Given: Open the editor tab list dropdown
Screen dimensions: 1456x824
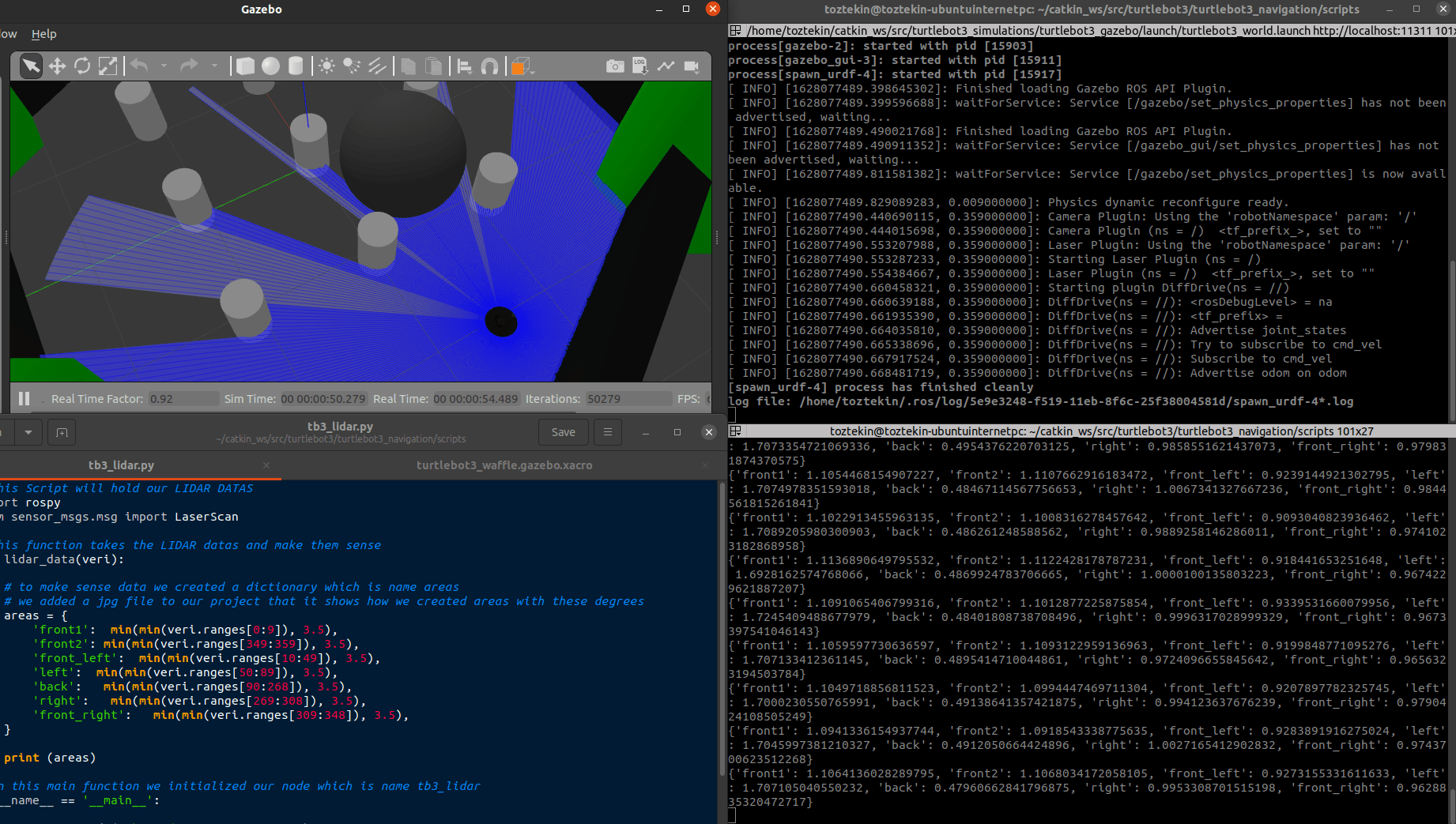Looking at the screenshot, I should tap(28, 432).
